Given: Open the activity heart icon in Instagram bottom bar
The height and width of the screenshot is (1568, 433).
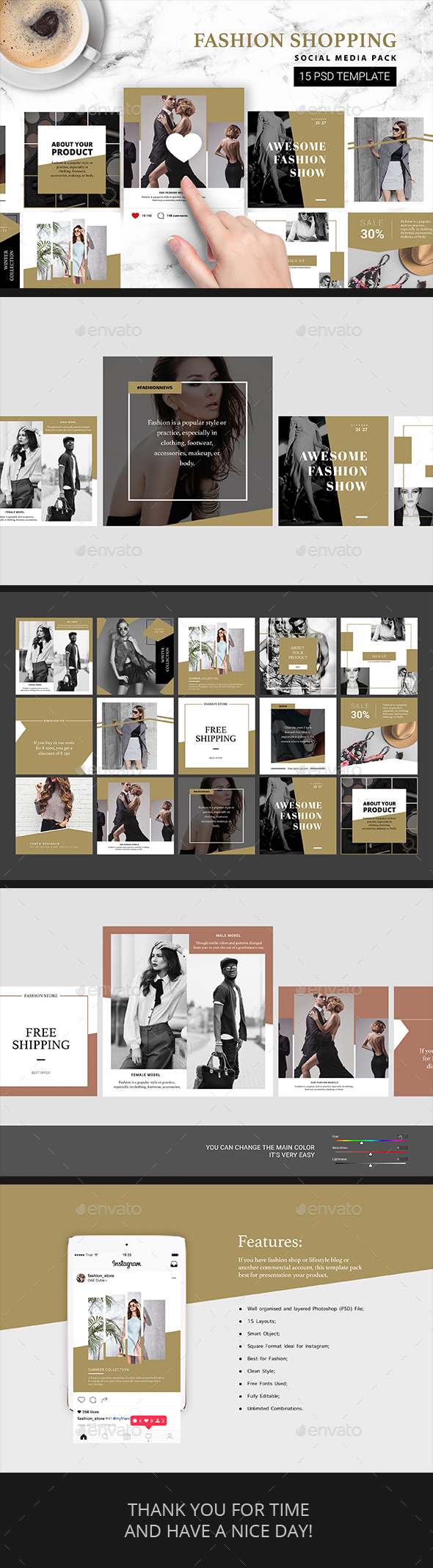Looking at the screenshot, I should 148,1437.
